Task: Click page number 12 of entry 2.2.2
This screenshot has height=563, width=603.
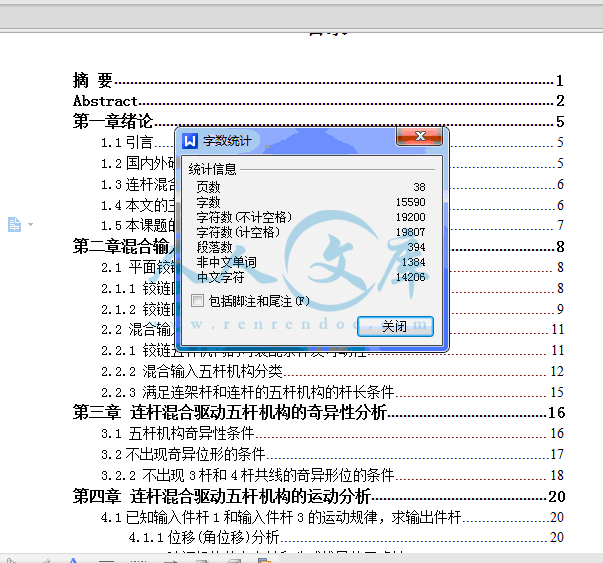Action: click(x=557, y=371)
